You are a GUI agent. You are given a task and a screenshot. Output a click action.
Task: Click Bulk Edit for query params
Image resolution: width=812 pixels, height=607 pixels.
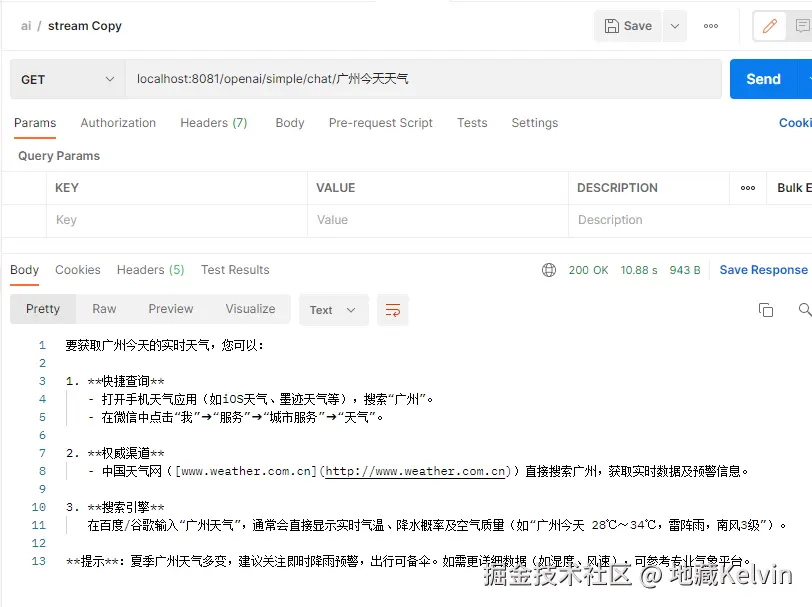pos(794,188)
